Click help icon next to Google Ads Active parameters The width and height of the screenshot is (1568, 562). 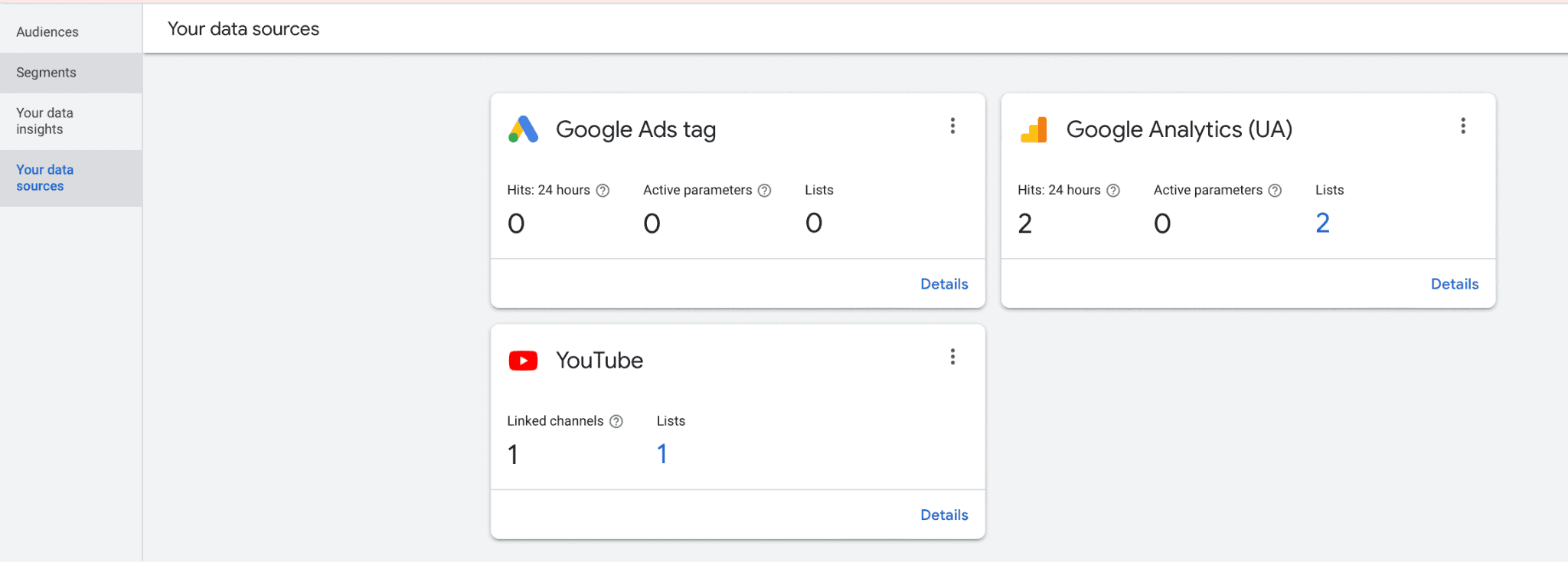(x=764, y=191)
